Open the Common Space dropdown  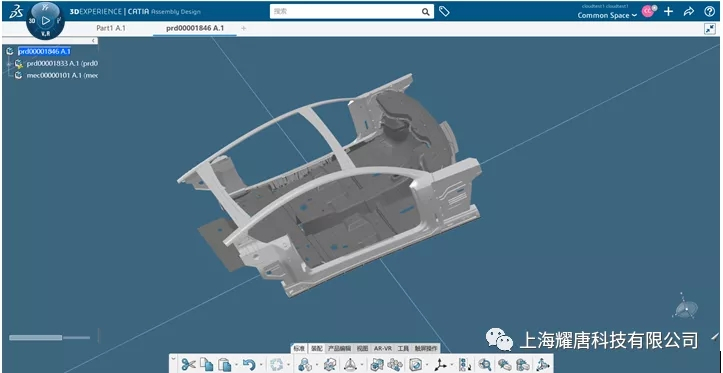607,15
